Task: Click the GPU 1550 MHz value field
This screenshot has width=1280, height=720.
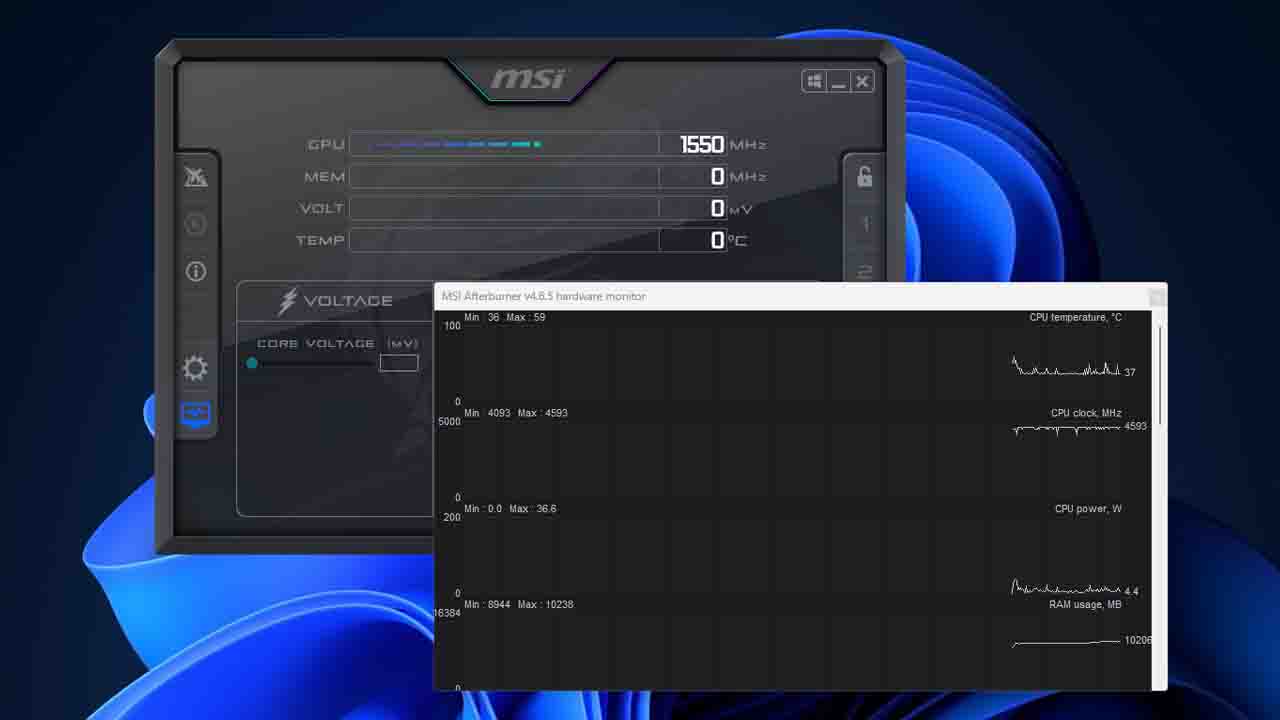Action: click(701, 143)
